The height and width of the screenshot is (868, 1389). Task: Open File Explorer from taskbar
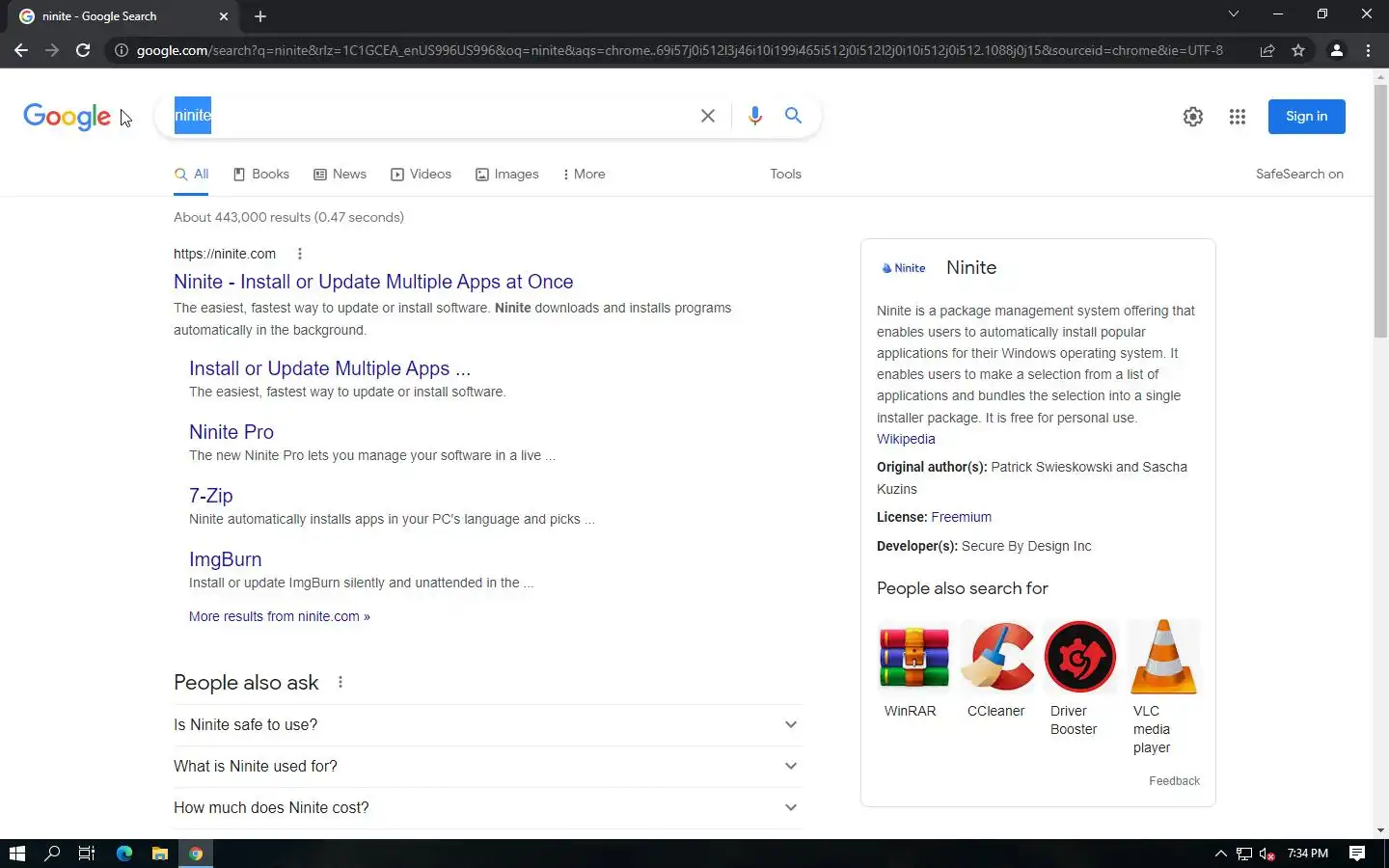pyautogui.click(x=160, y=854)
